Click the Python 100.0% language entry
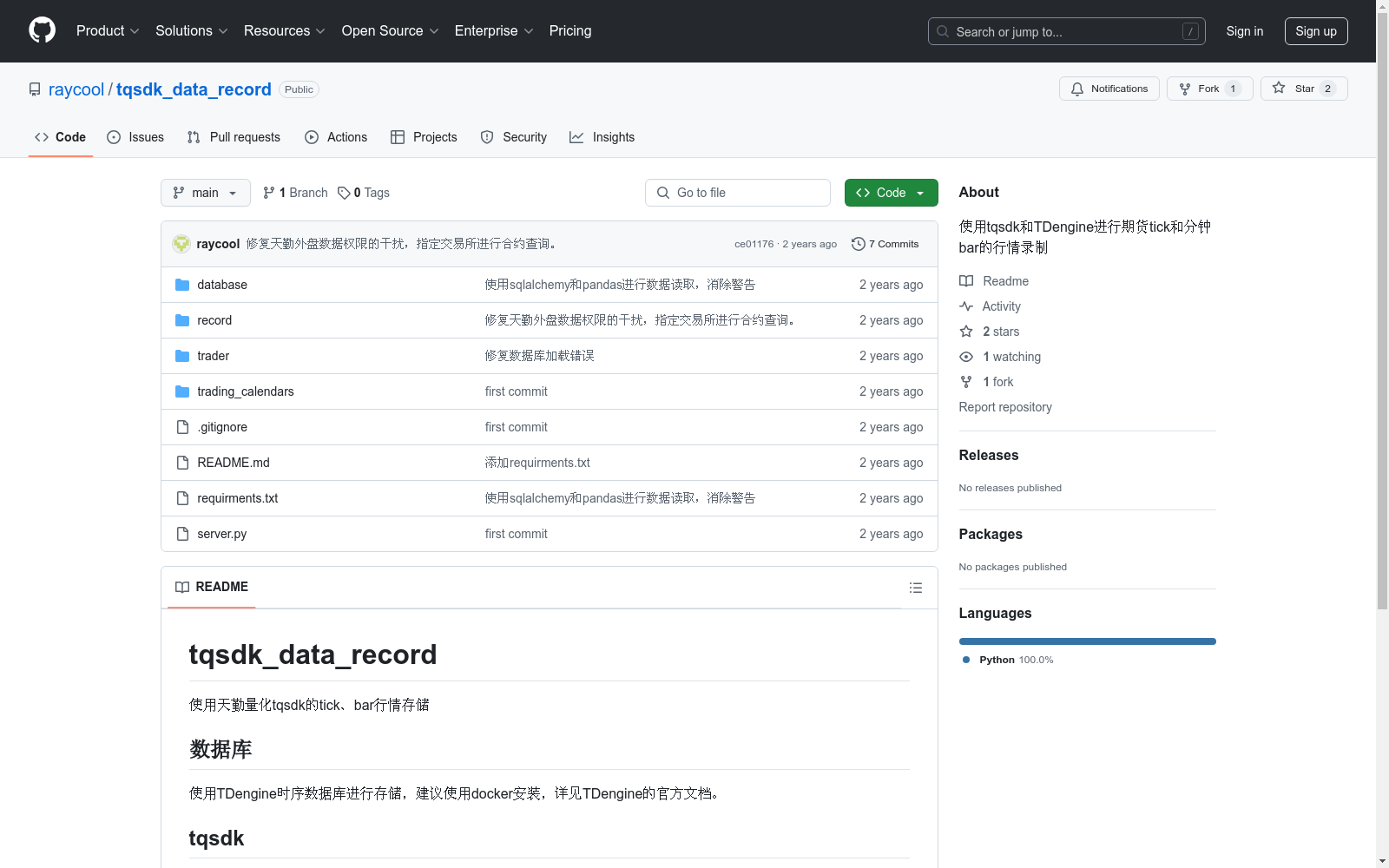The width and height of the screenshot is (1389, 868). coord(1008,660)
